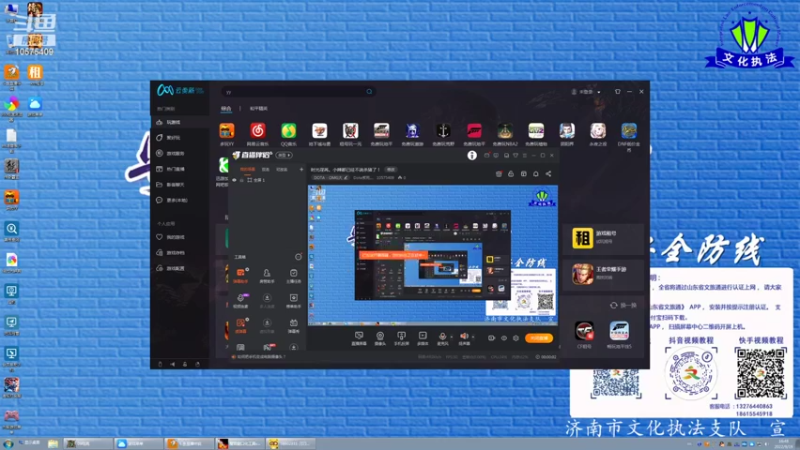
Task: Expand speaker options arrow in bottom toolbar
Action: [472, 337]
